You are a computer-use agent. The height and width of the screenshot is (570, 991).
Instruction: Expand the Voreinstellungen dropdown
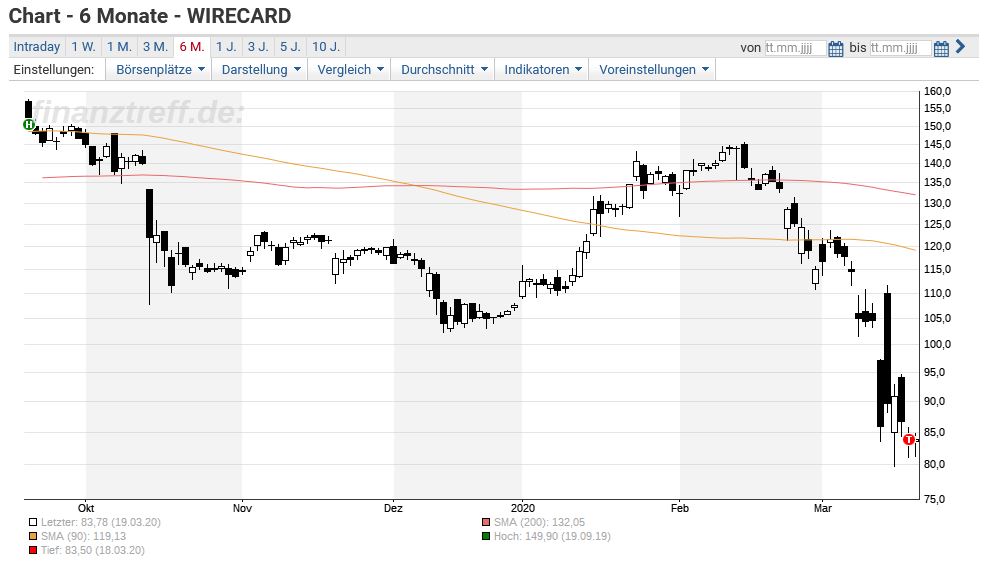654,70
